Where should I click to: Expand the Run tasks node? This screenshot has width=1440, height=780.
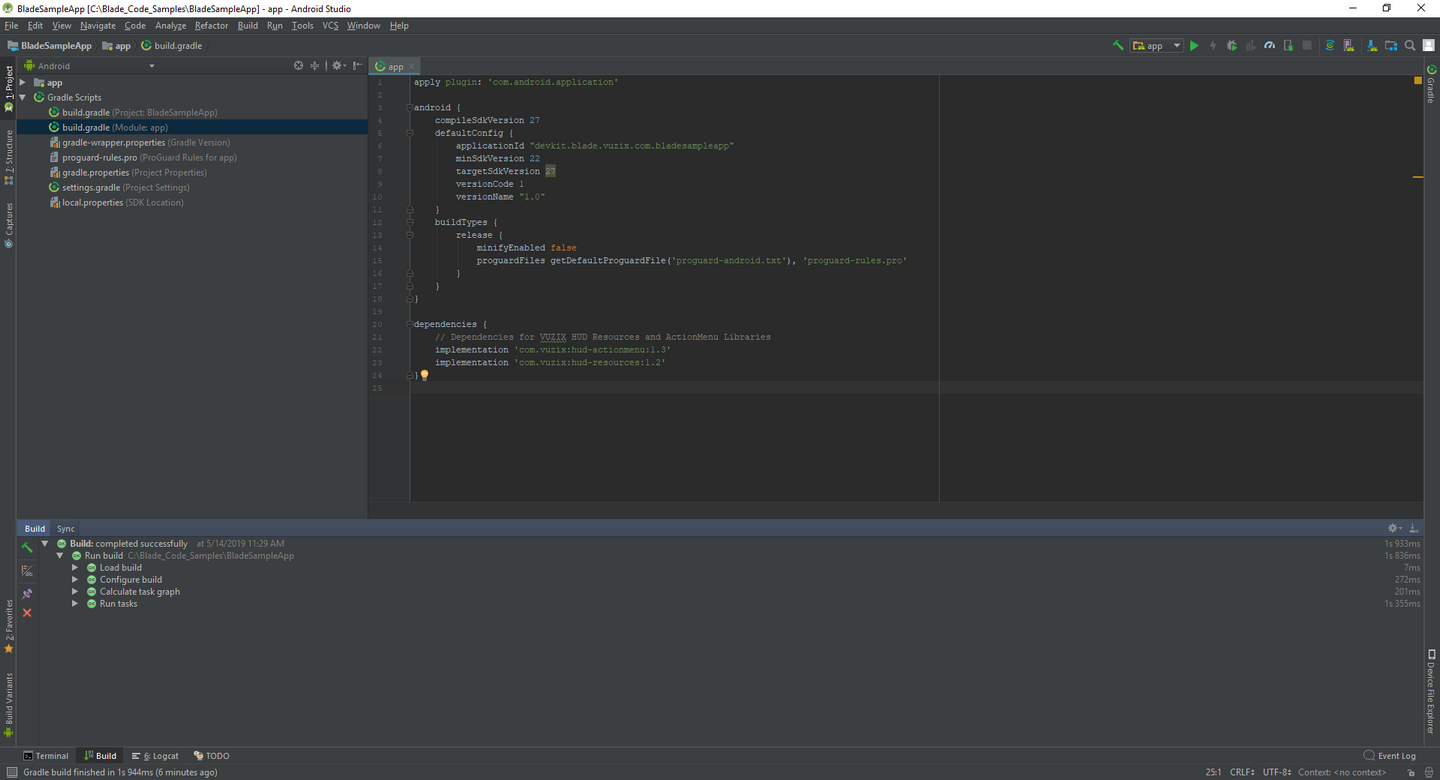point(75,604)
